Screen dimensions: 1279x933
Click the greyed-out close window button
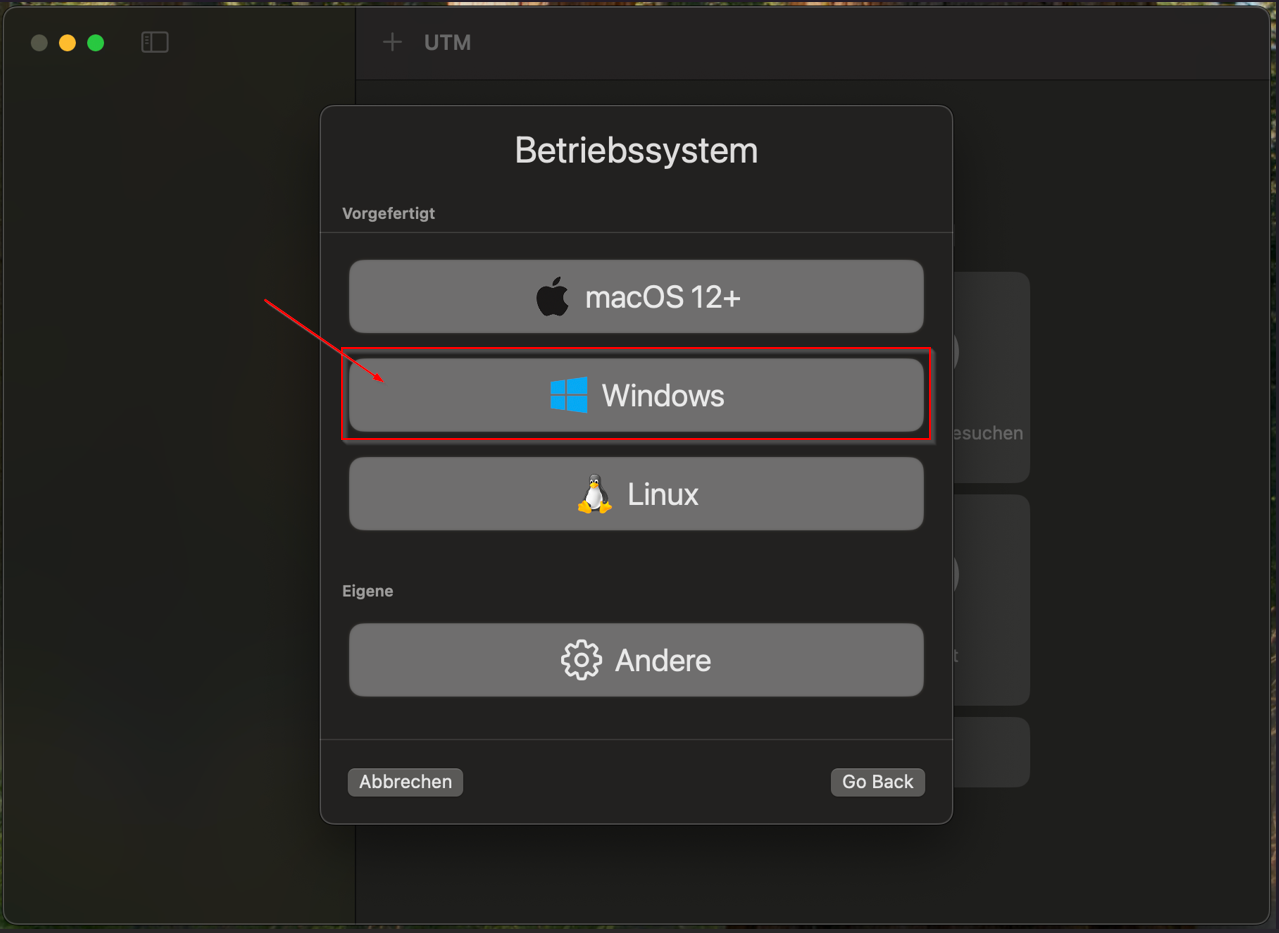[x=39, y=43]
